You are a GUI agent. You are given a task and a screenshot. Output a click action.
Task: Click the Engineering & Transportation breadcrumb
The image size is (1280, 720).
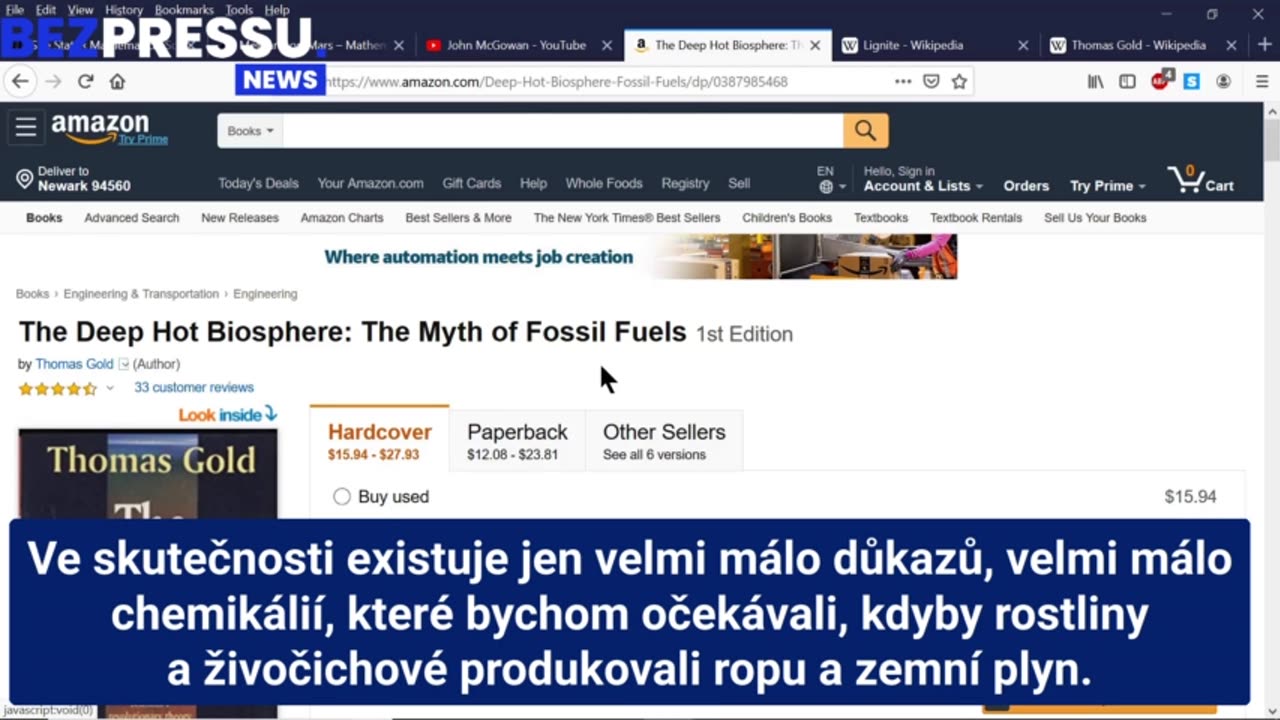(141, 294)
